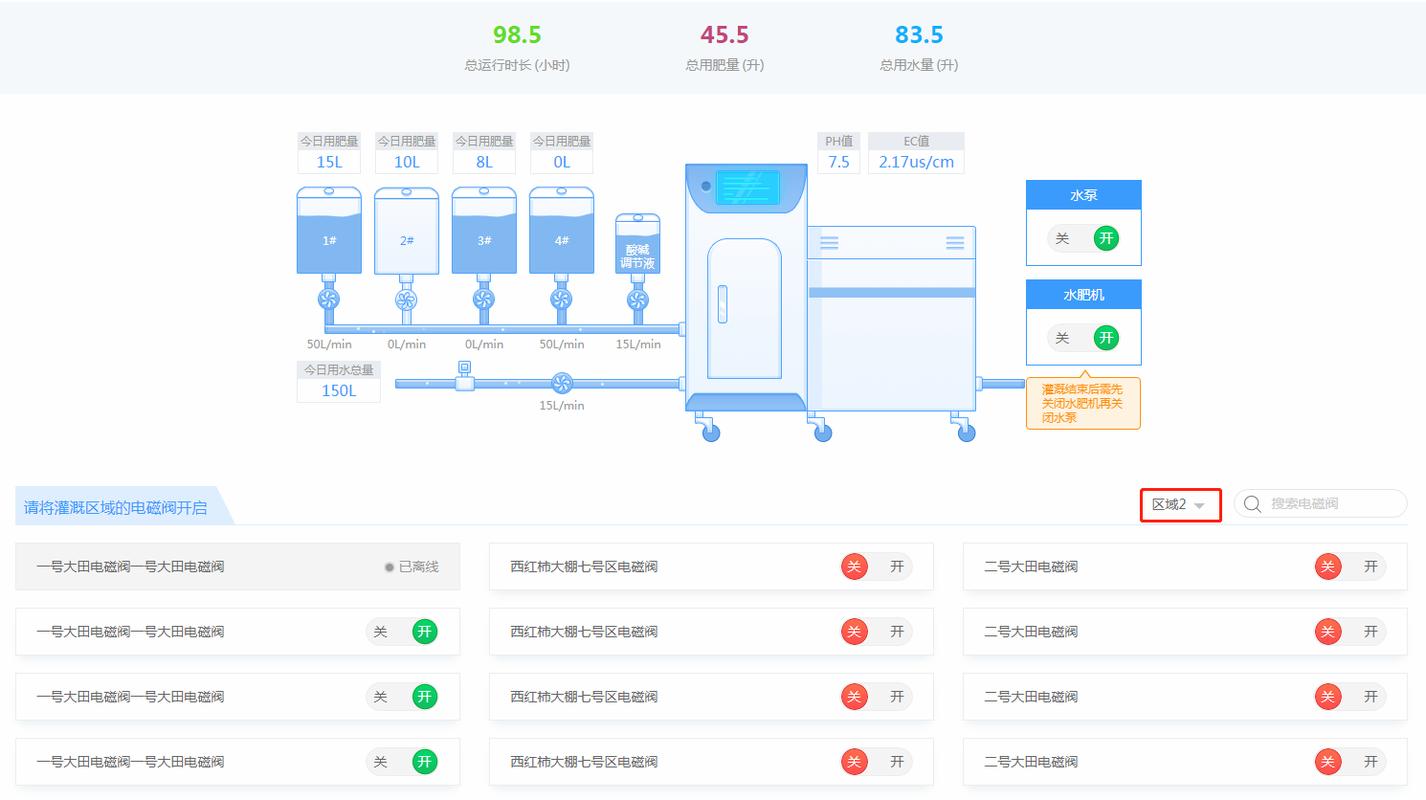Click the valve icon below tank 4#
This screenshot has width=1426, height=800.
click(561, 299)
